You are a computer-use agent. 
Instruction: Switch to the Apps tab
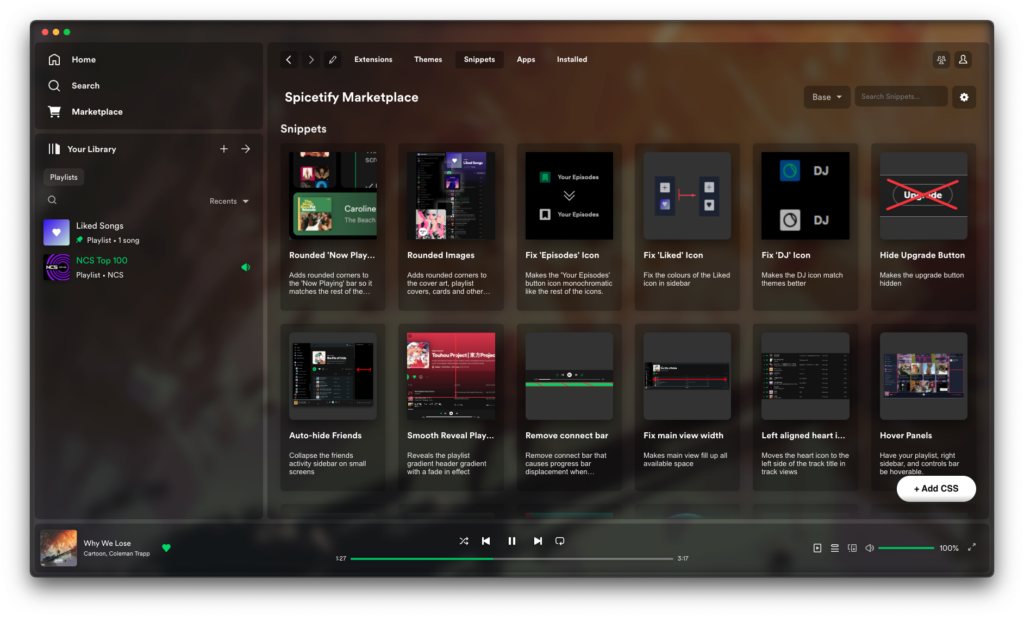pyautogui.click(x=526, y=59)
